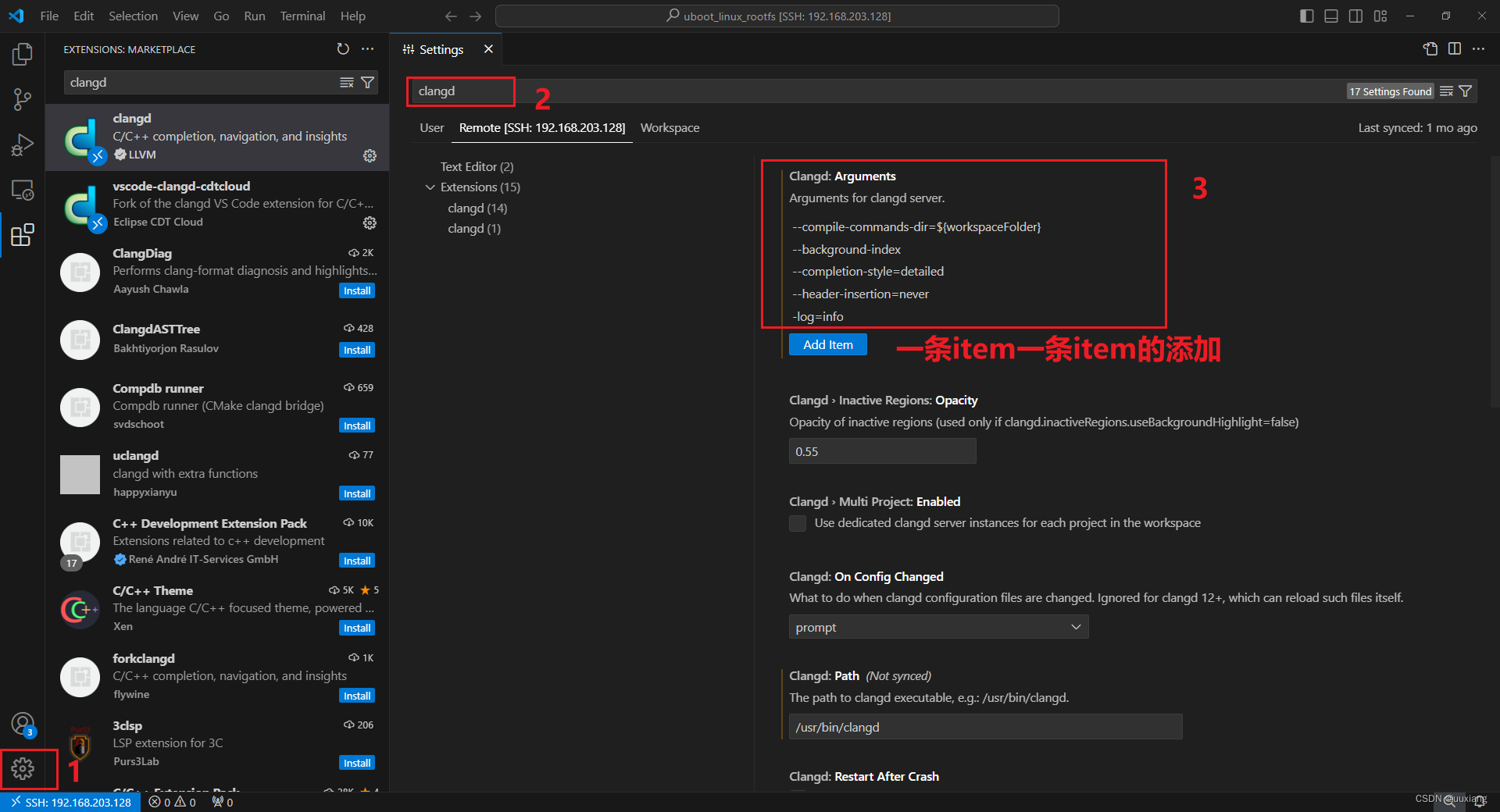Expand the Text Editor settings section
Image resolution: width=1500 pixels, height=812 pixels.
[x=476, y=166]
